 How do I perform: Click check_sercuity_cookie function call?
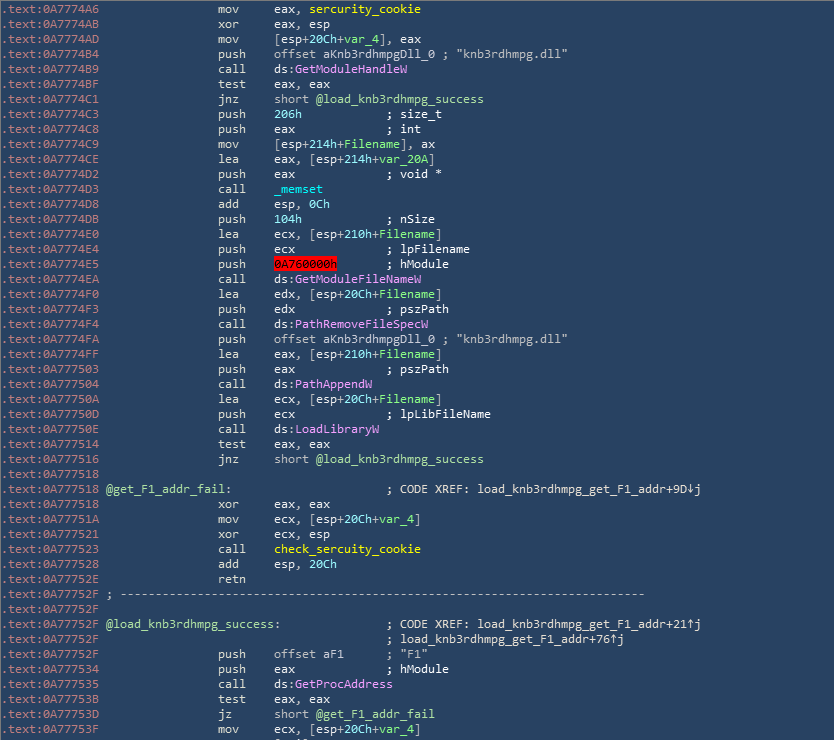[x=347, y=549]
